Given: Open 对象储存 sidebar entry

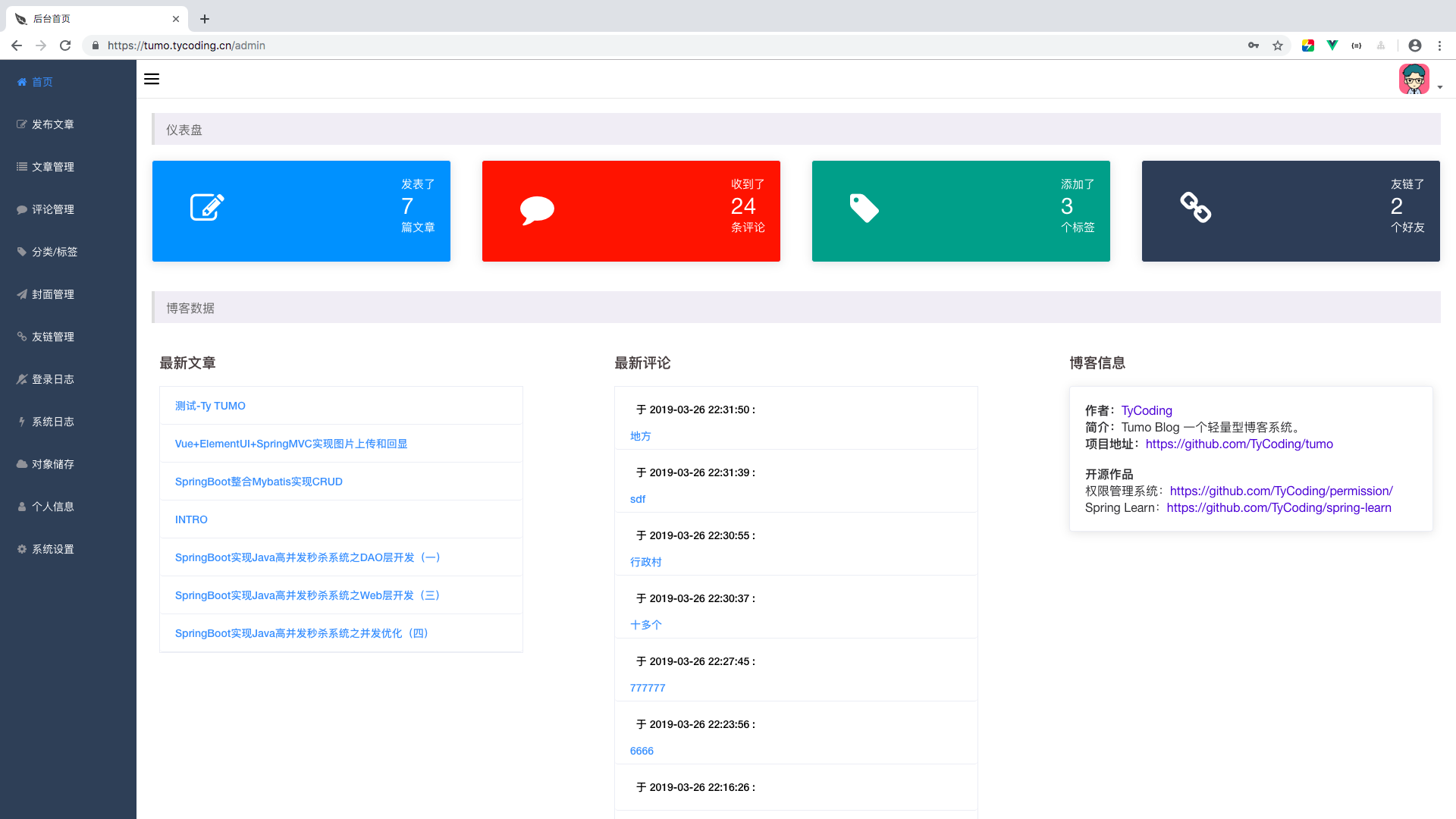Looking at the screenshot, I should click(x=52, y=464).
